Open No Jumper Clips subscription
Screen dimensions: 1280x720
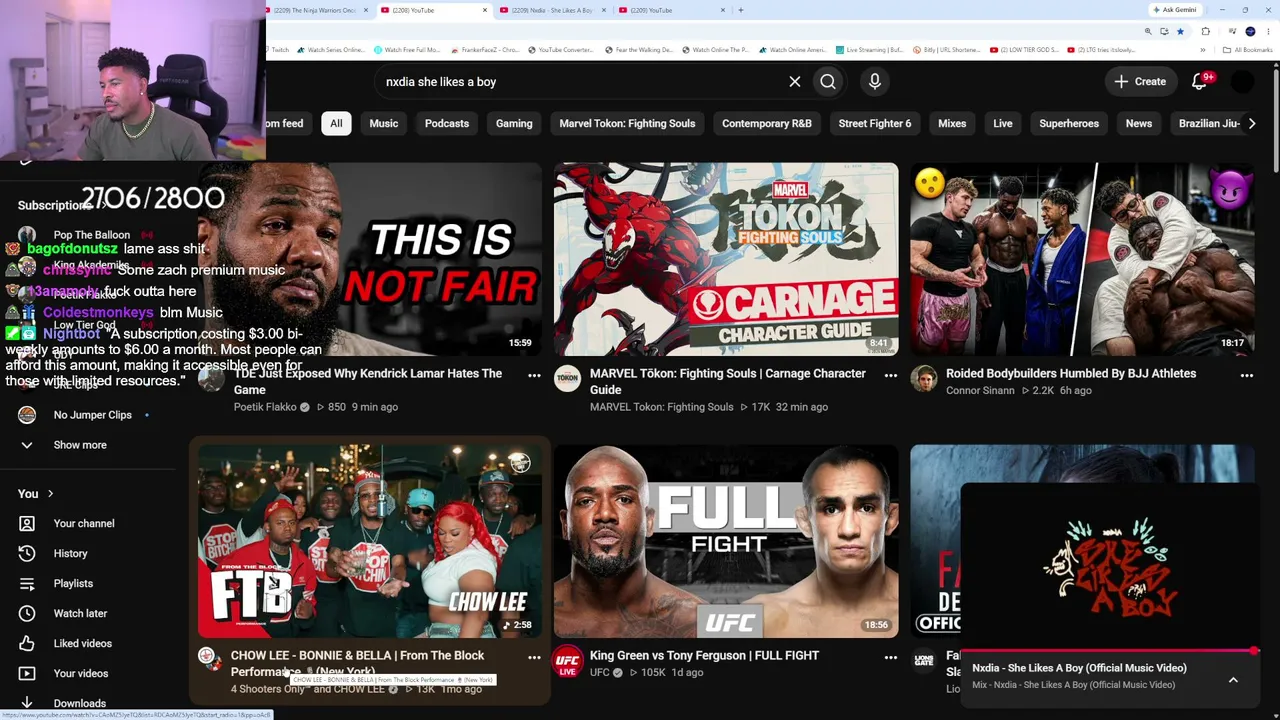point(92,415)
